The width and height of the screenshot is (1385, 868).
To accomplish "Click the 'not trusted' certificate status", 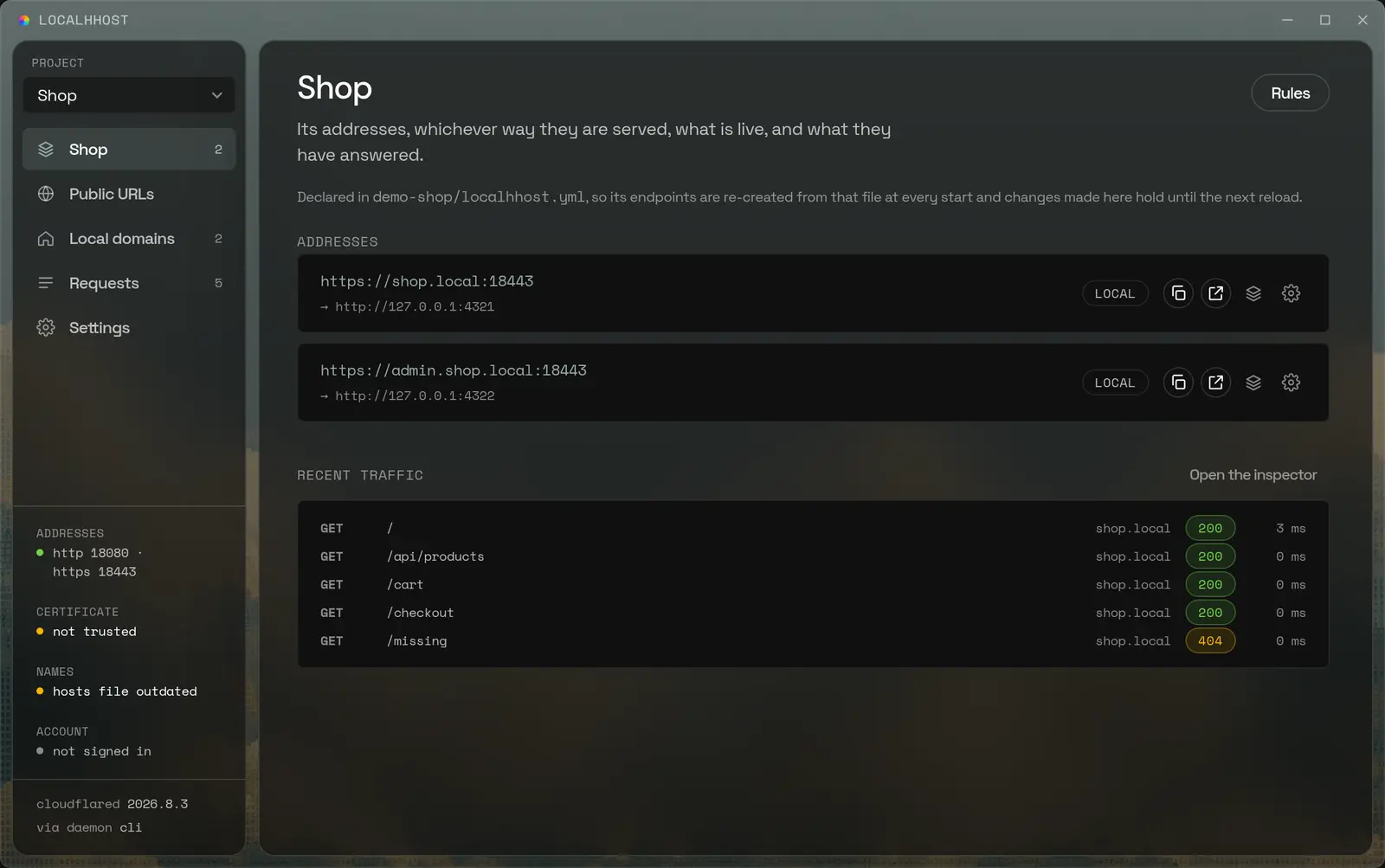I will click(x=94, y=632).
